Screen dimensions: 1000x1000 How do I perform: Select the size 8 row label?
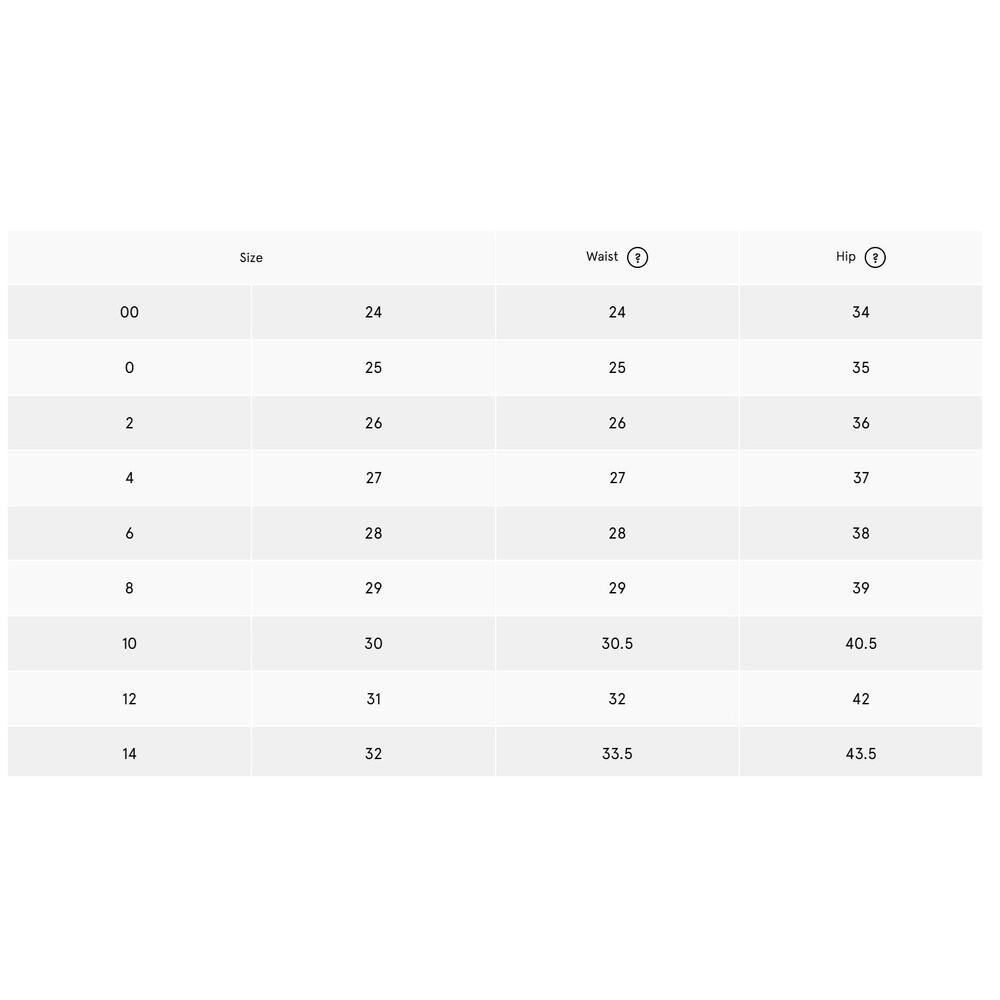129,589
